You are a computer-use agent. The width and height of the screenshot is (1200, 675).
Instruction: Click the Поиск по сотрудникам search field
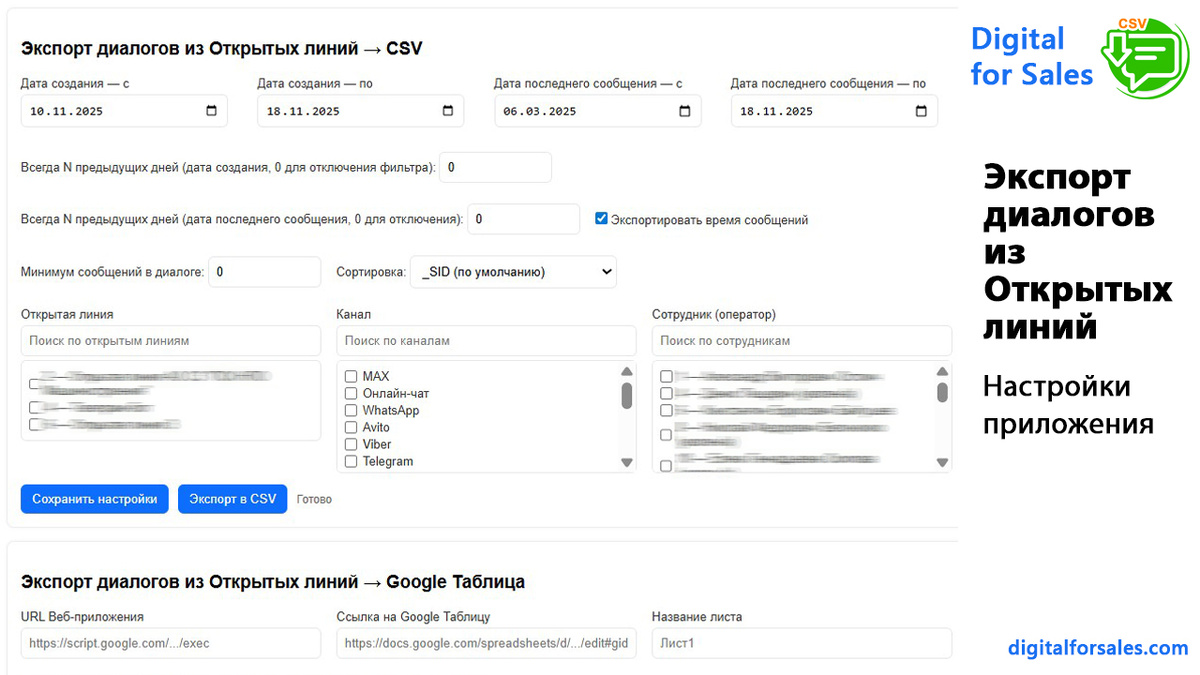coord(802,341)
